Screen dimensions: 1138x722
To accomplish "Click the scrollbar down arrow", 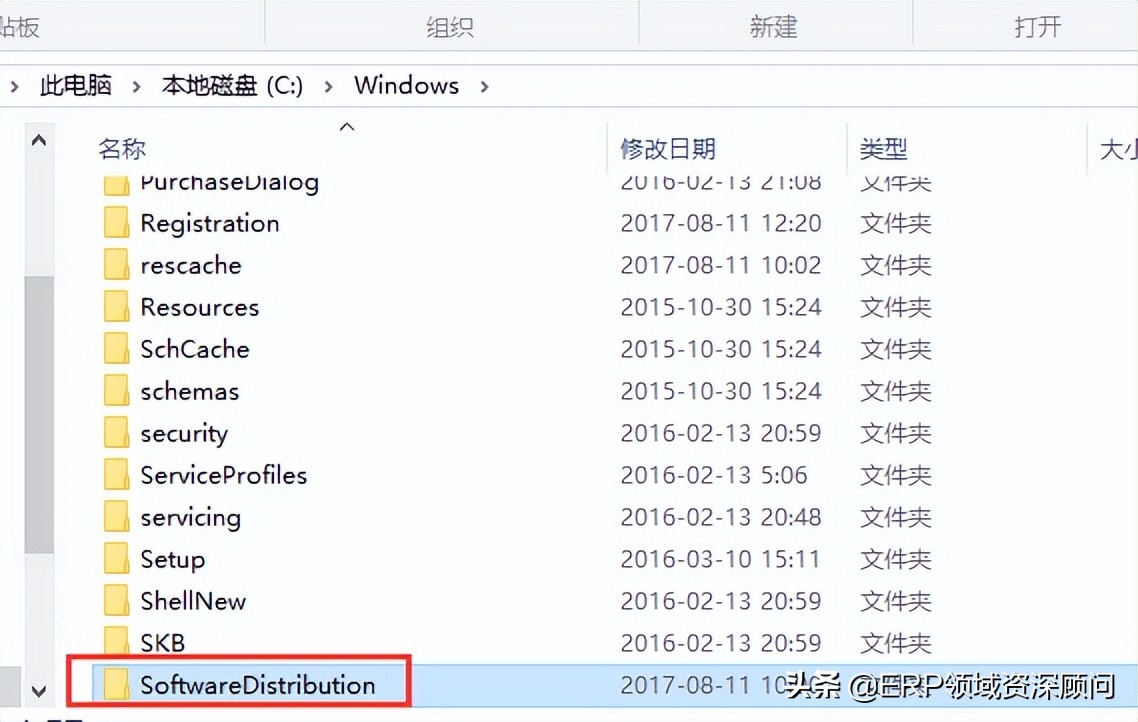I will tap(38, 690).
